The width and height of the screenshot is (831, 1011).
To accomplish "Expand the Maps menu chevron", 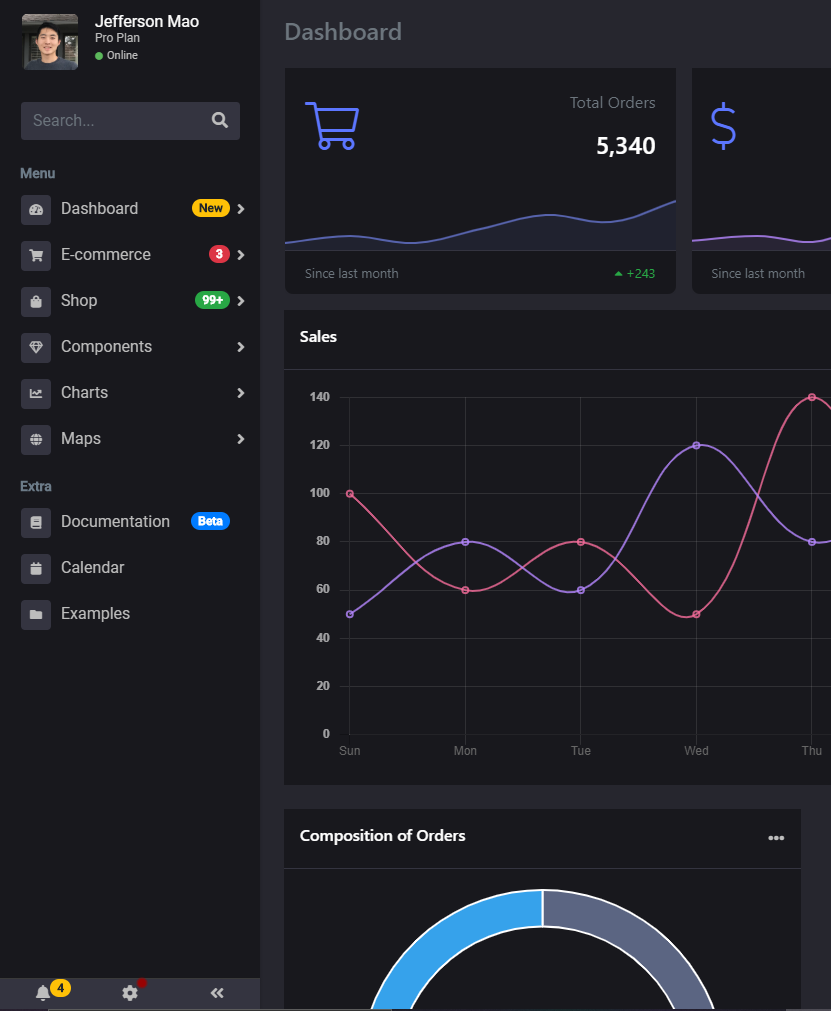I will point(241,438).
